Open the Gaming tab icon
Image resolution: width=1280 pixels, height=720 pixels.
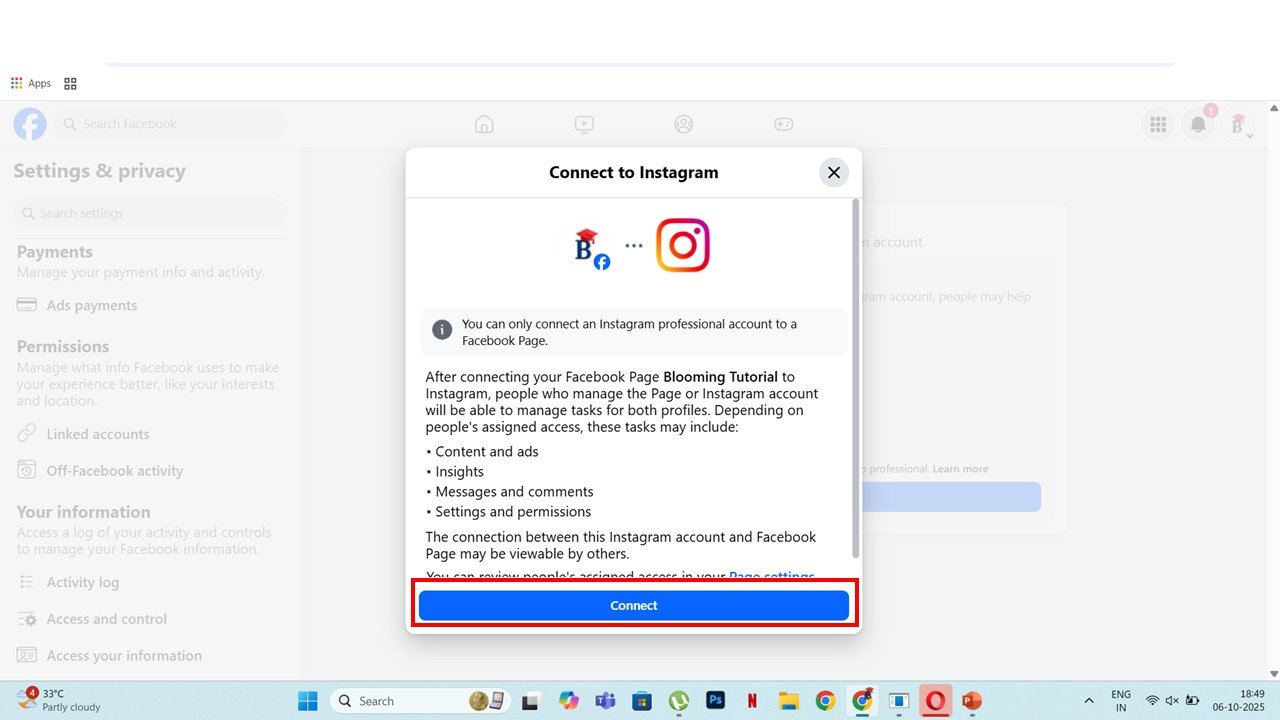pyautogui.click(x=783, y=124)
